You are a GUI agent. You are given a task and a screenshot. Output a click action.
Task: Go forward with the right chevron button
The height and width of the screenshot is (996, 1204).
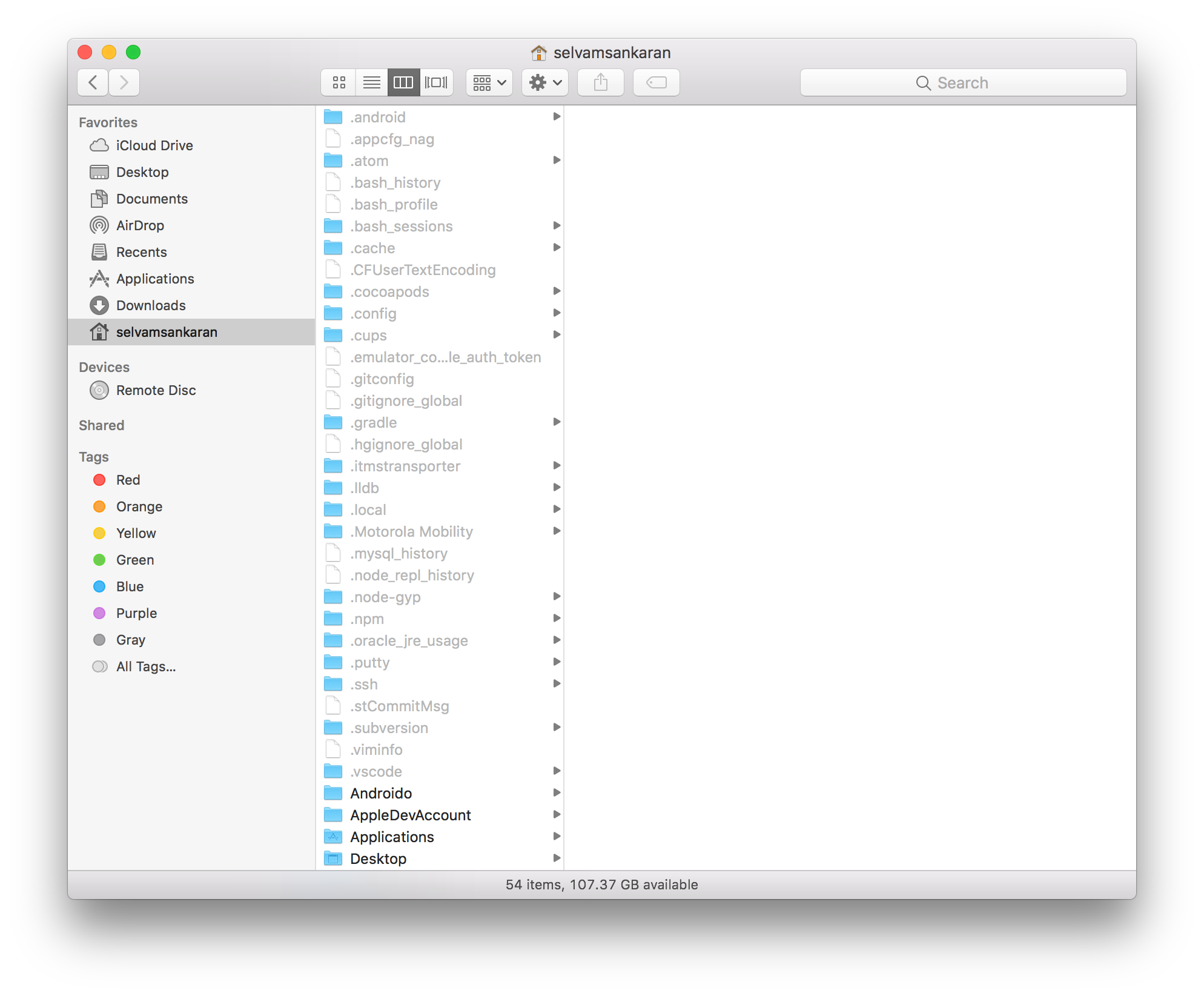click(x=124, y=82)
